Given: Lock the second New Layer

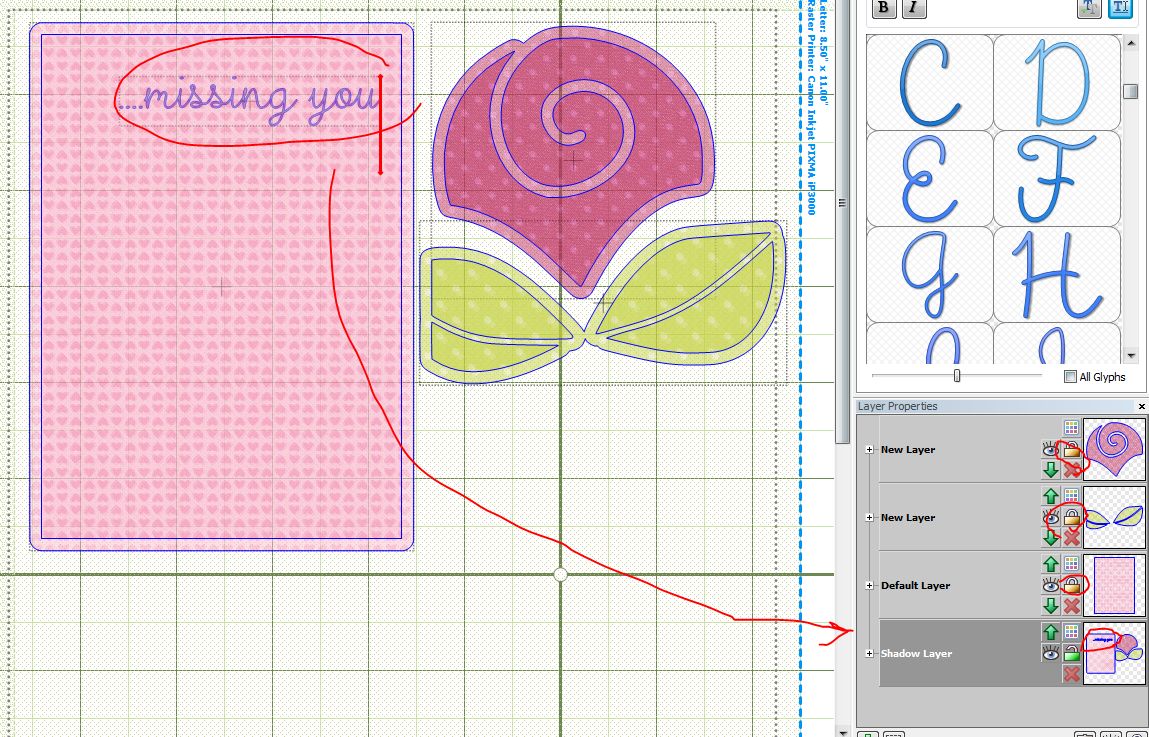Looking at the screenshot, I should tap(1070, 518).
